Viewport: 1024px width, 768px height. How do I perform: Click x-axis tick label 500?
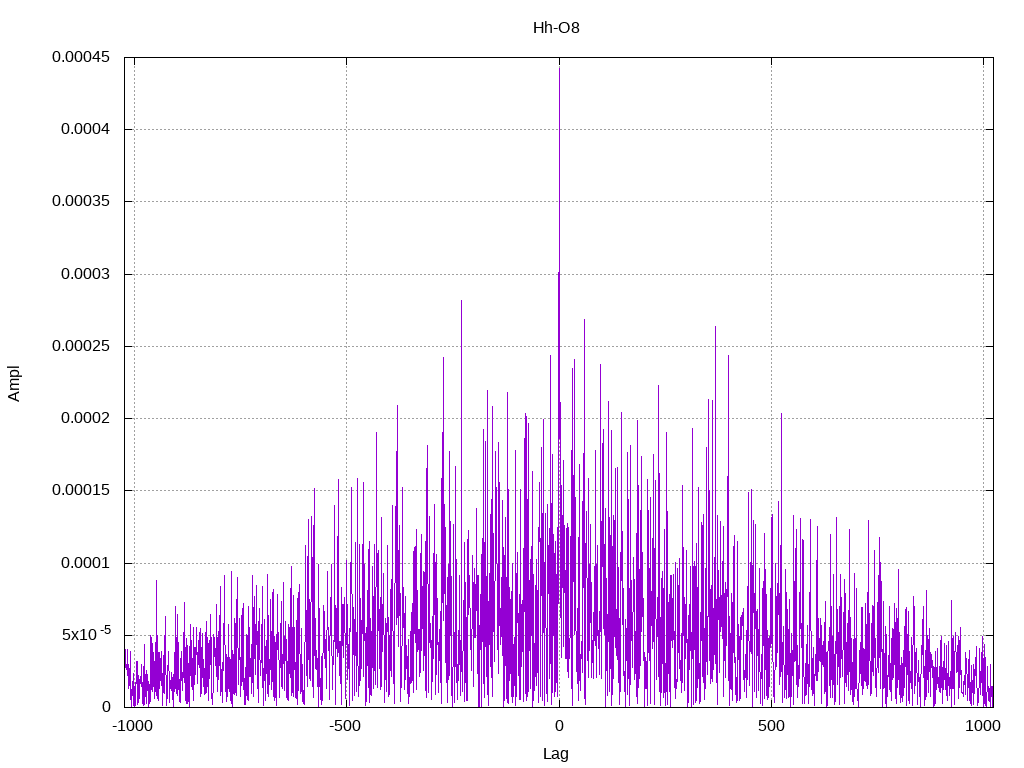point(771,726)
